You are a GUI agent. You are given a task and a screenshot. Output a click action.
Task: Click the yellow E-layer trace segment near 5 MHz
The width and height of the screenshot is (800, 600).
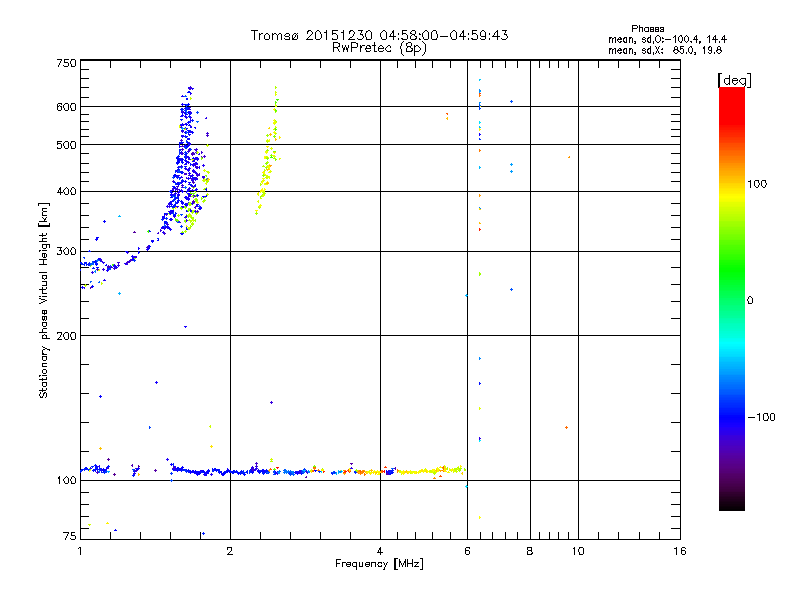coord(429,470)
